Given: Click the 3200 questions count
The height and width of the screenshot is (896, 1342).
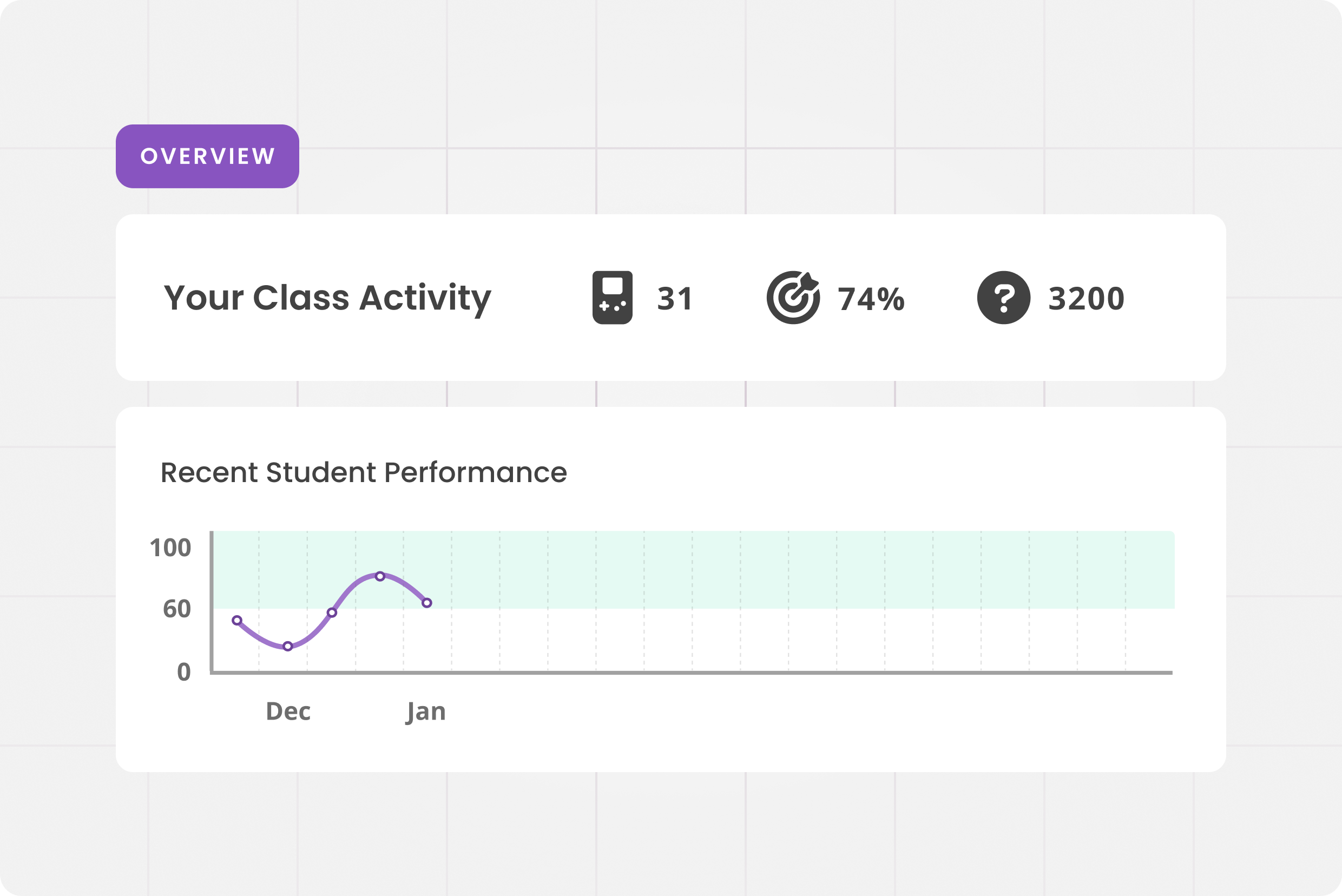Looking at the screenshot, I should coord(1086,298).
